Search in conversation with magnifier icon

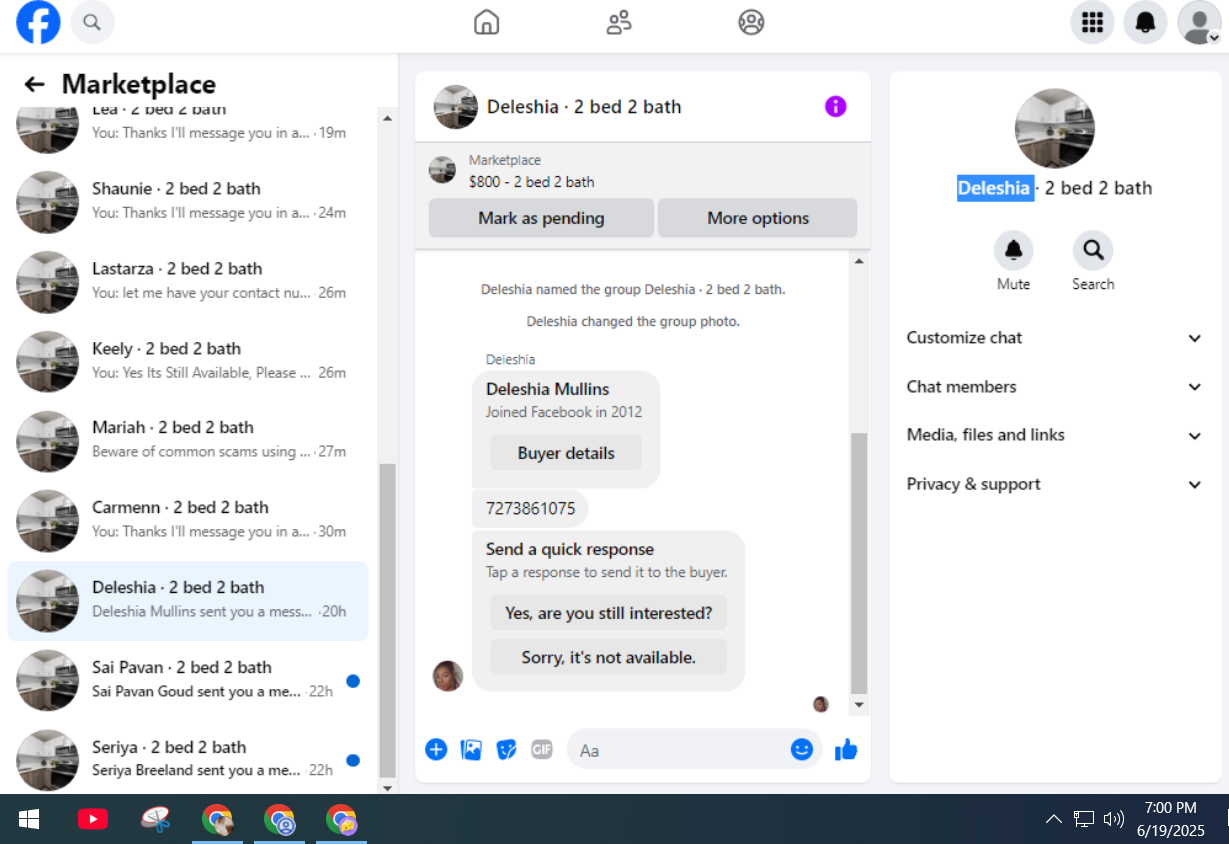tap(1093, 250)
